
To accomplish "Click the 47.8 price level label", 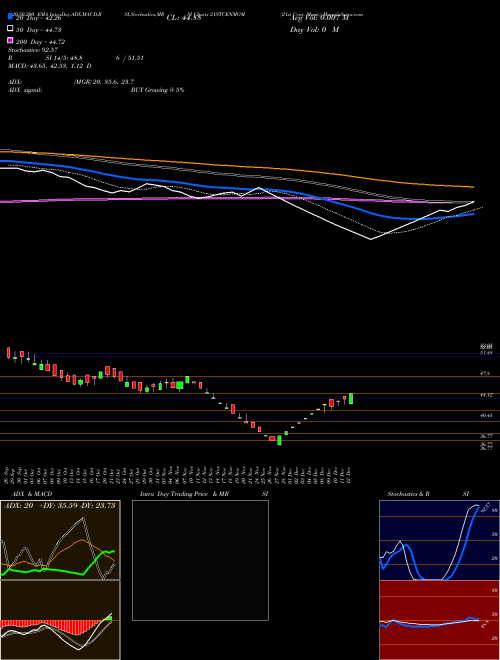I will tap(484, 373).
